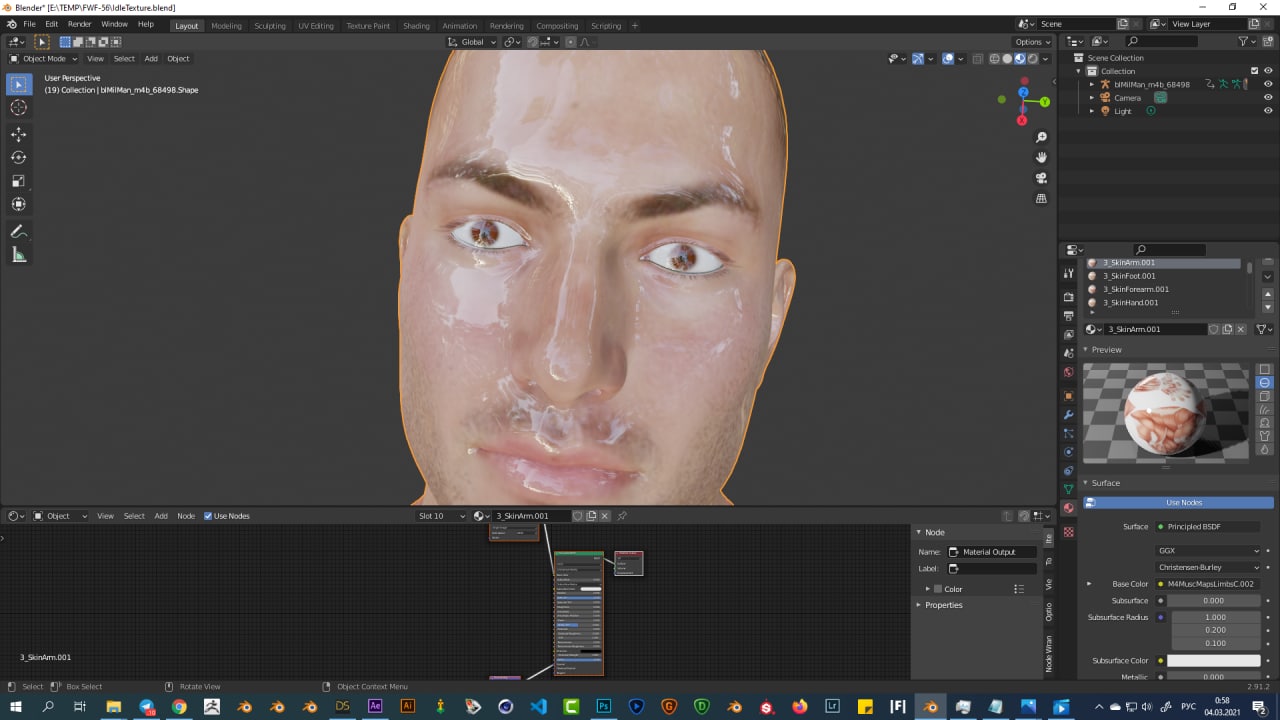The width and height of the screenshot is (1280, 720).
Task: Open the File menu
Action: click(29, 23)
